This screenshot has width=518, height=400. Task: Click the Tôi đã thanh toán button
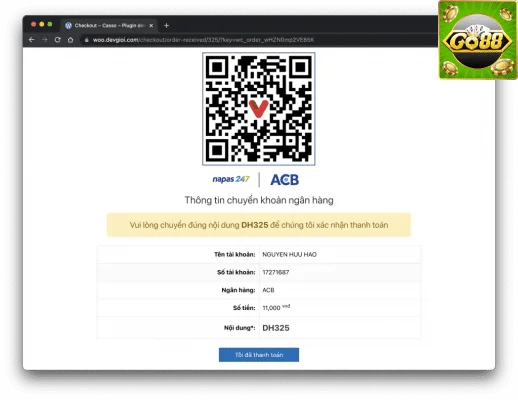pos(259,355)
